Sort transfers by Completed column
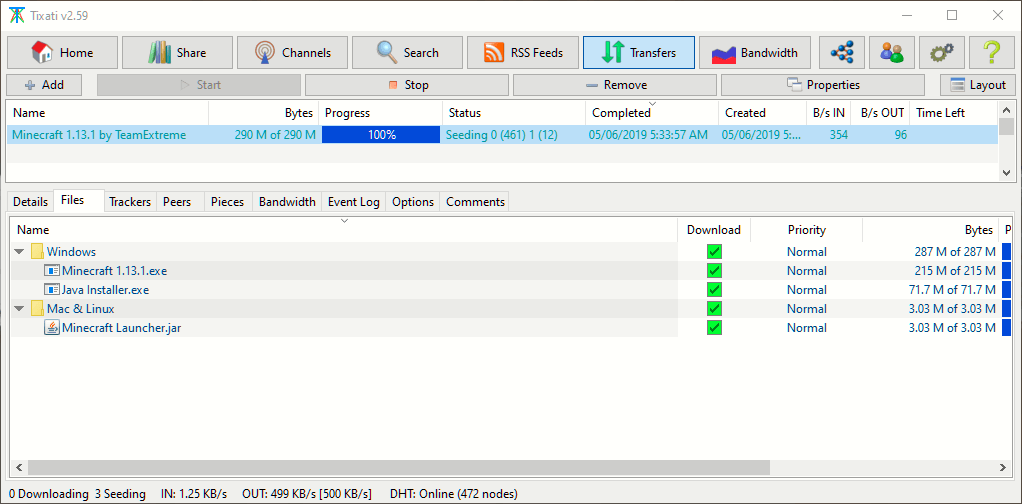 [652, 113]
